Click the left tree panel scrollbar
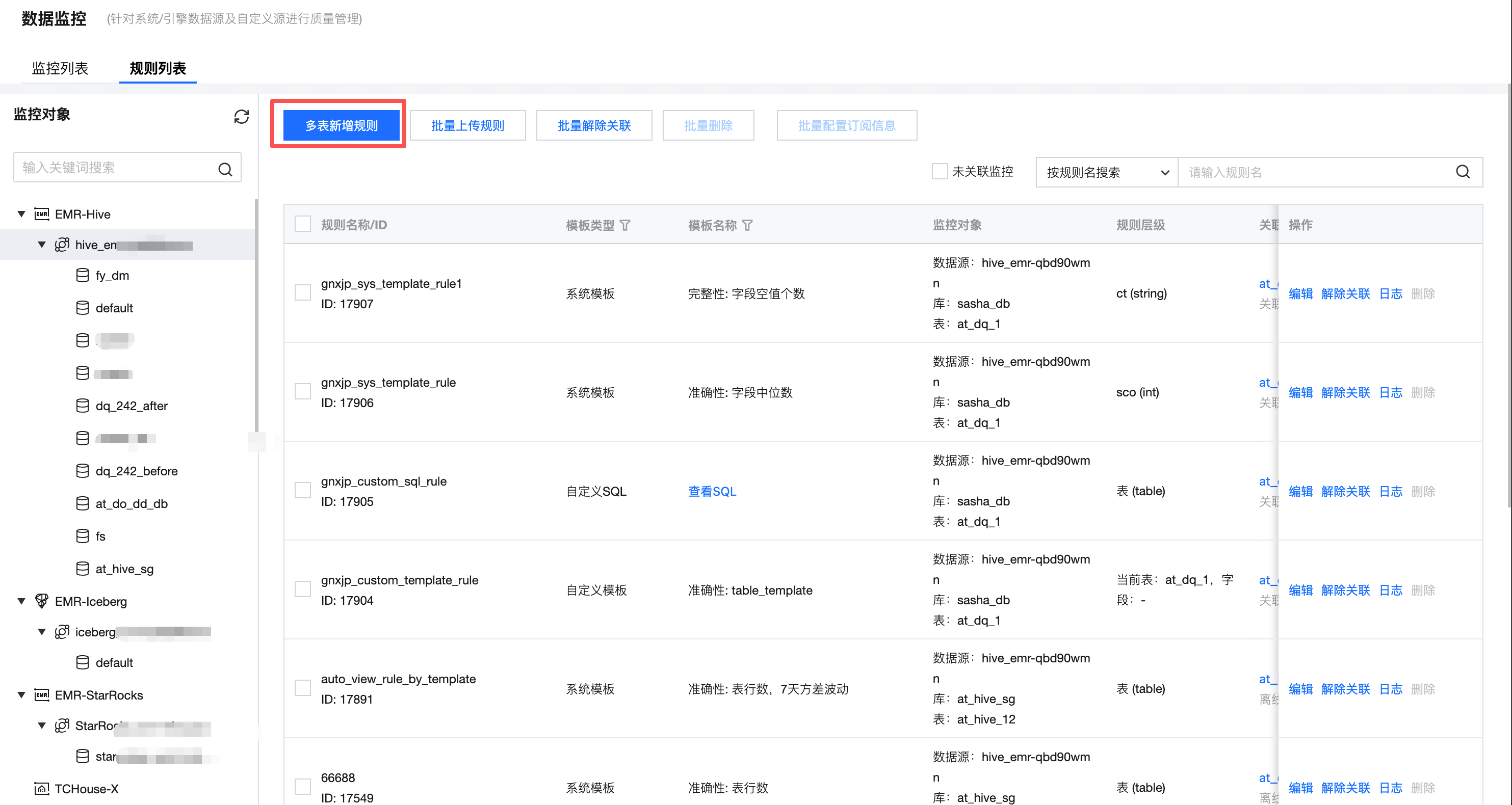 256,317
